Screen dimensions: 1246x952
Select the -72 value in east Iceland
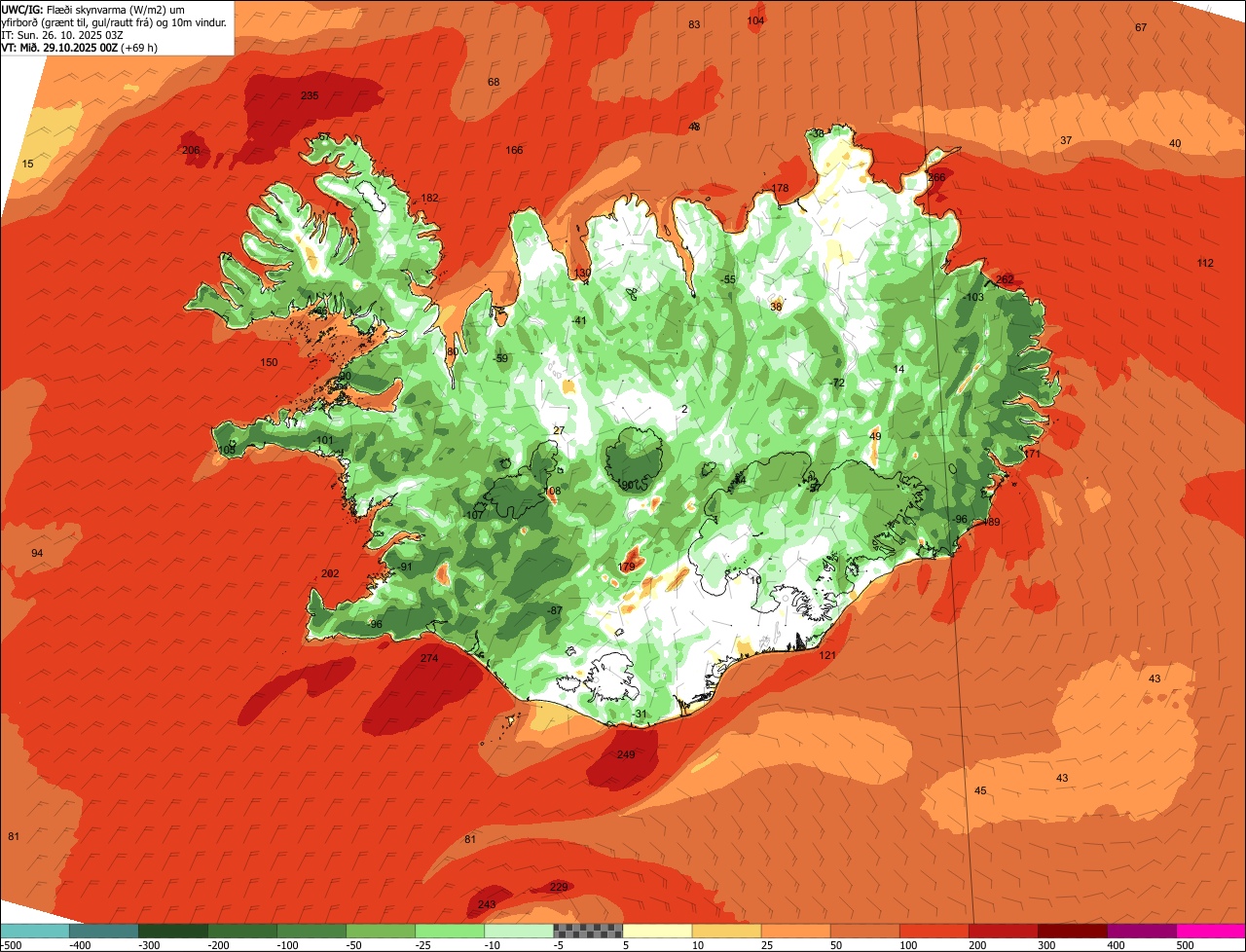pyautogui.click(x=837, y=383)
